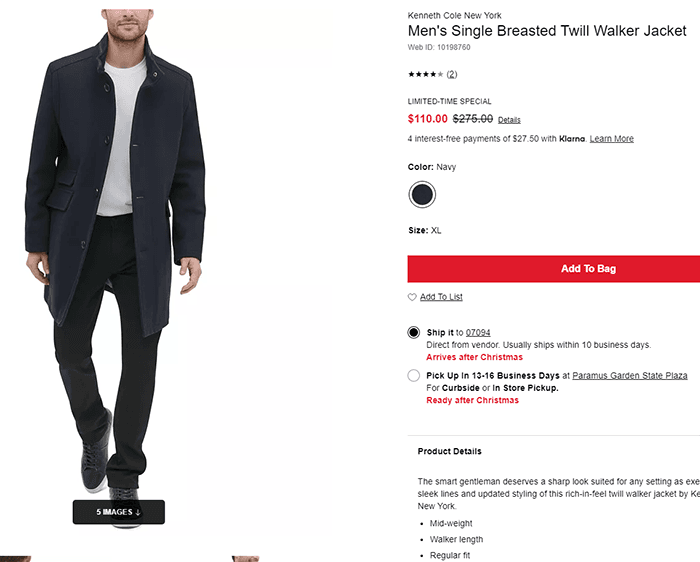This screenshot has height=562, width=700.
Task: Change the 07094 shipping zip code
Action: pos(477,333)
